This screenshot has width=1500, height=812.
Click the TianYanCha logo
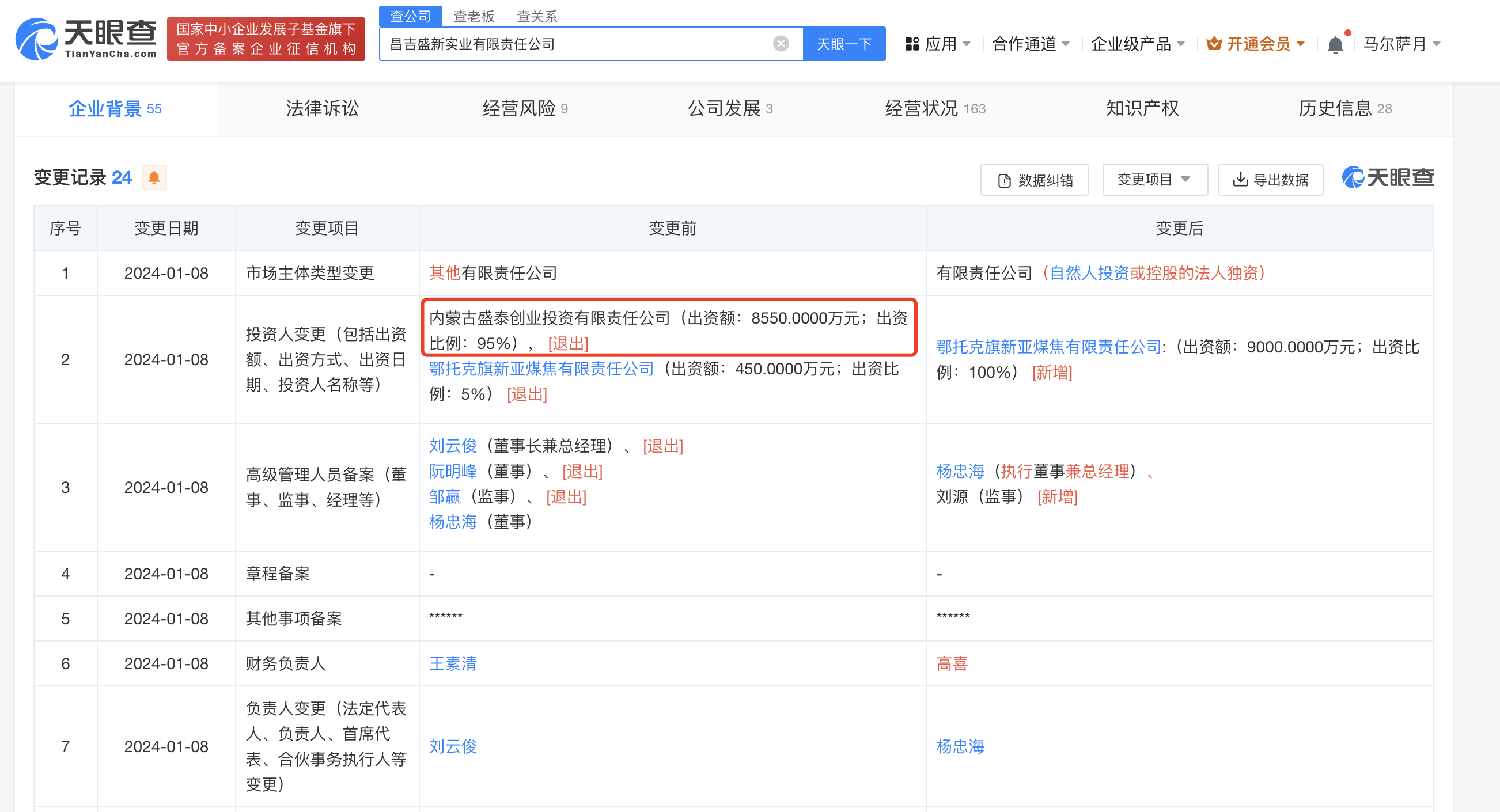click(86, 39)
